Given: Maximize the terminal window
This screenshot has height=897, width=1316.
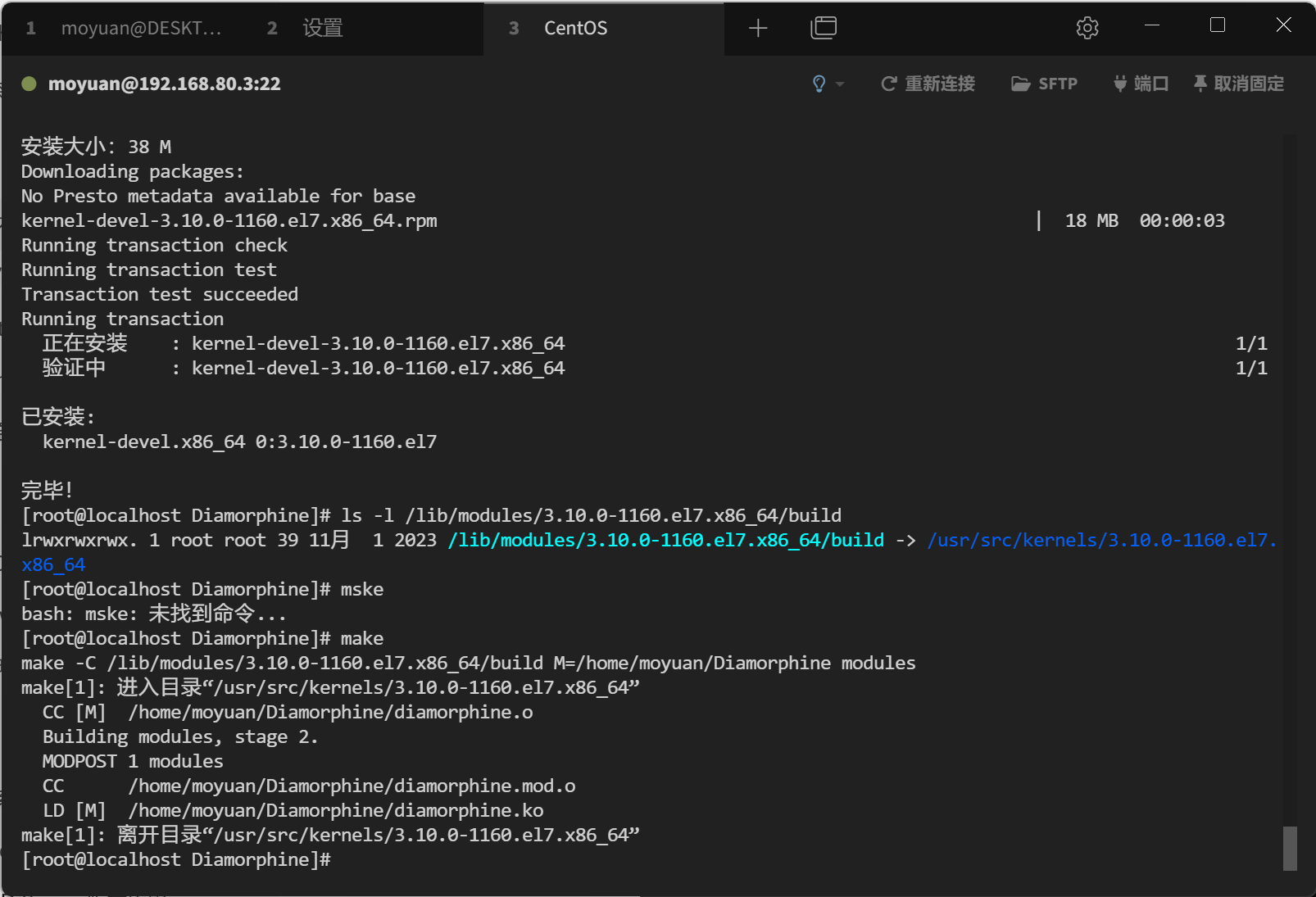Looking at the screenshot, I should tap(1218, 25).
